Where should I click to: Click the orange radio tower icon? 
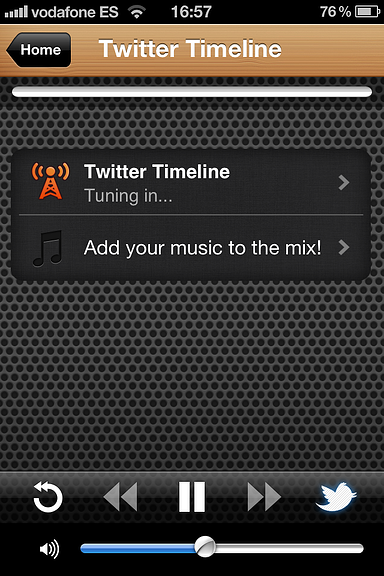tap(50, 181)
